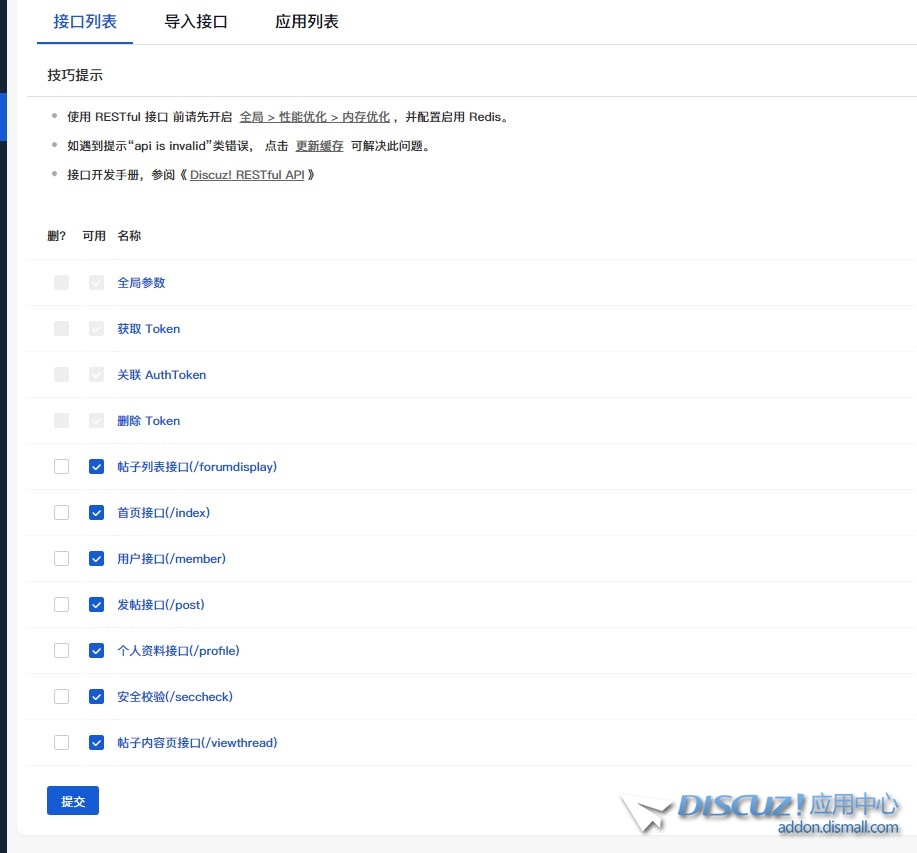This screenshot has width=917, height=853.
Task: Mark 用户接口(/member) for deletion
Action: point(61,559)
